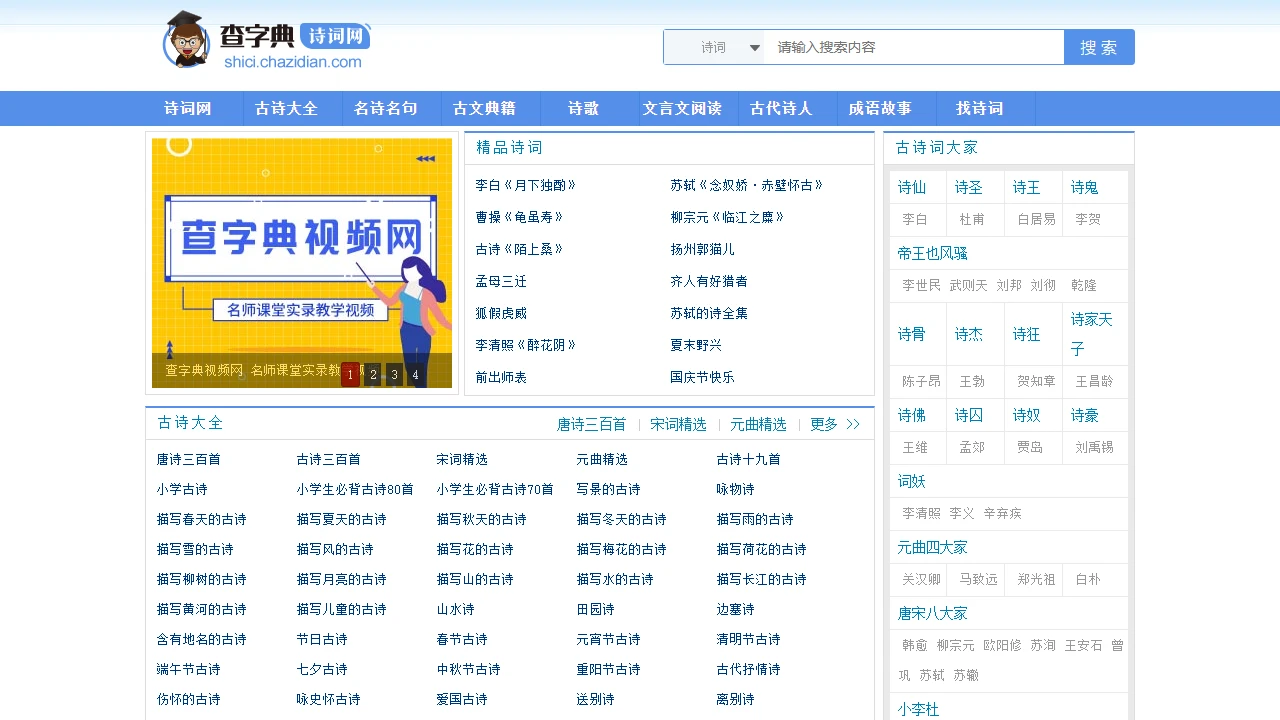
Task: Click the 查字典诗词网 logo icon
Action: pyautogui.click(x=186, y=41)
